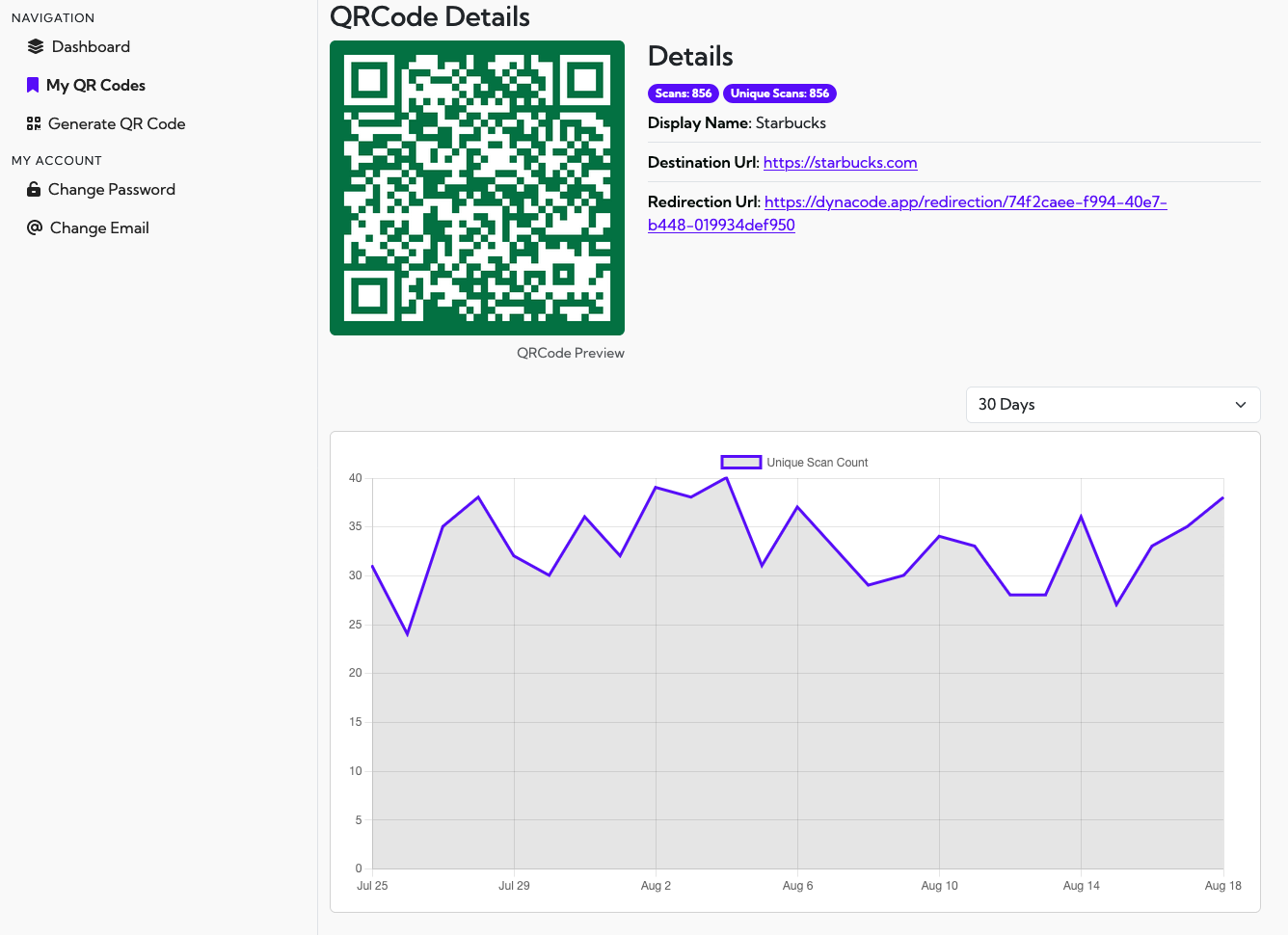Go to My QR Codes
The height and width of the screenshot is (935, 1288).
coord(95,85)
